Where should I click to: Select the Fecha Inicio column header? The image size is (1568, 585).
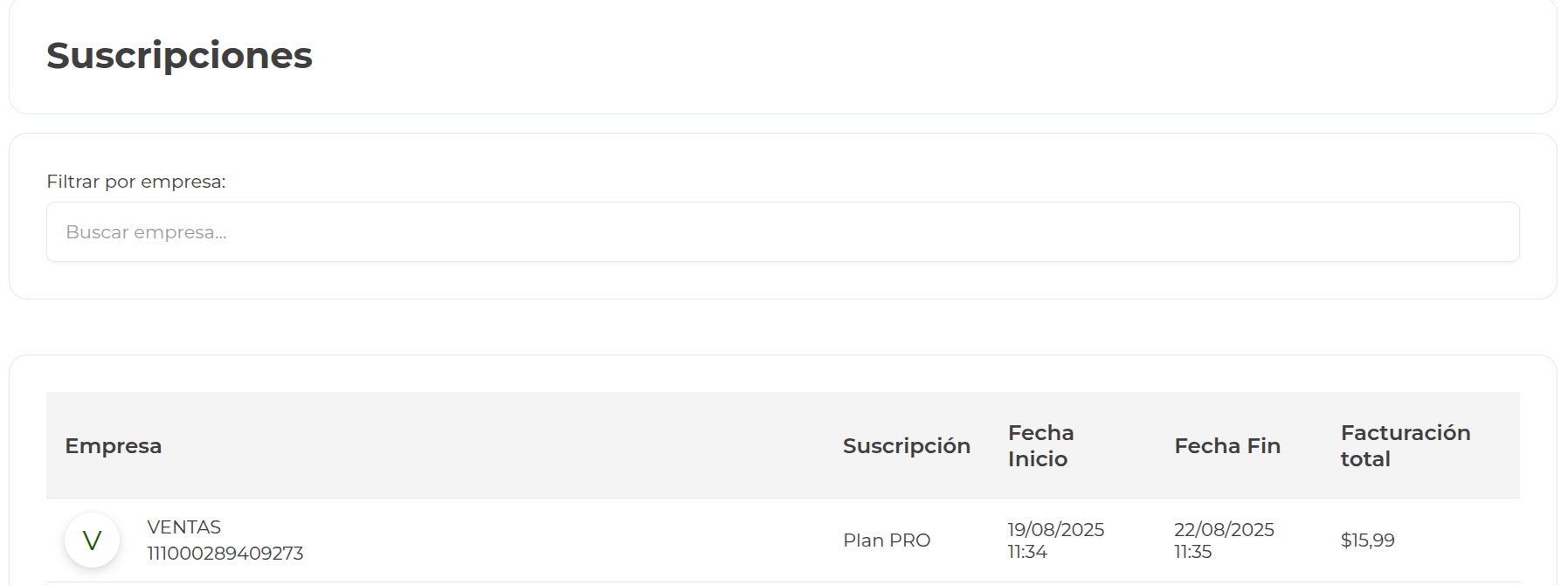coord(1040,445)
